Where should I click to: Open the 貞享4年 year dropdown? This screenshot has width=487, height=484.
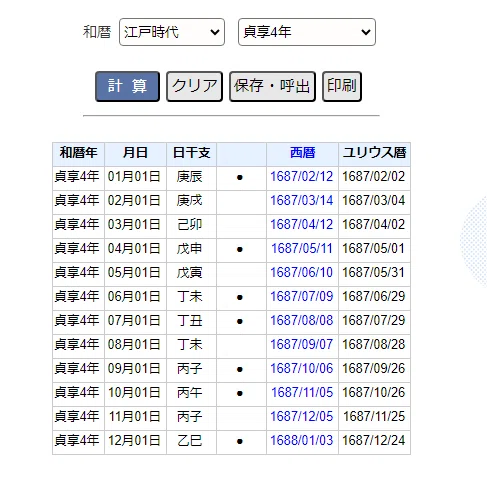[x=307, y=32]
